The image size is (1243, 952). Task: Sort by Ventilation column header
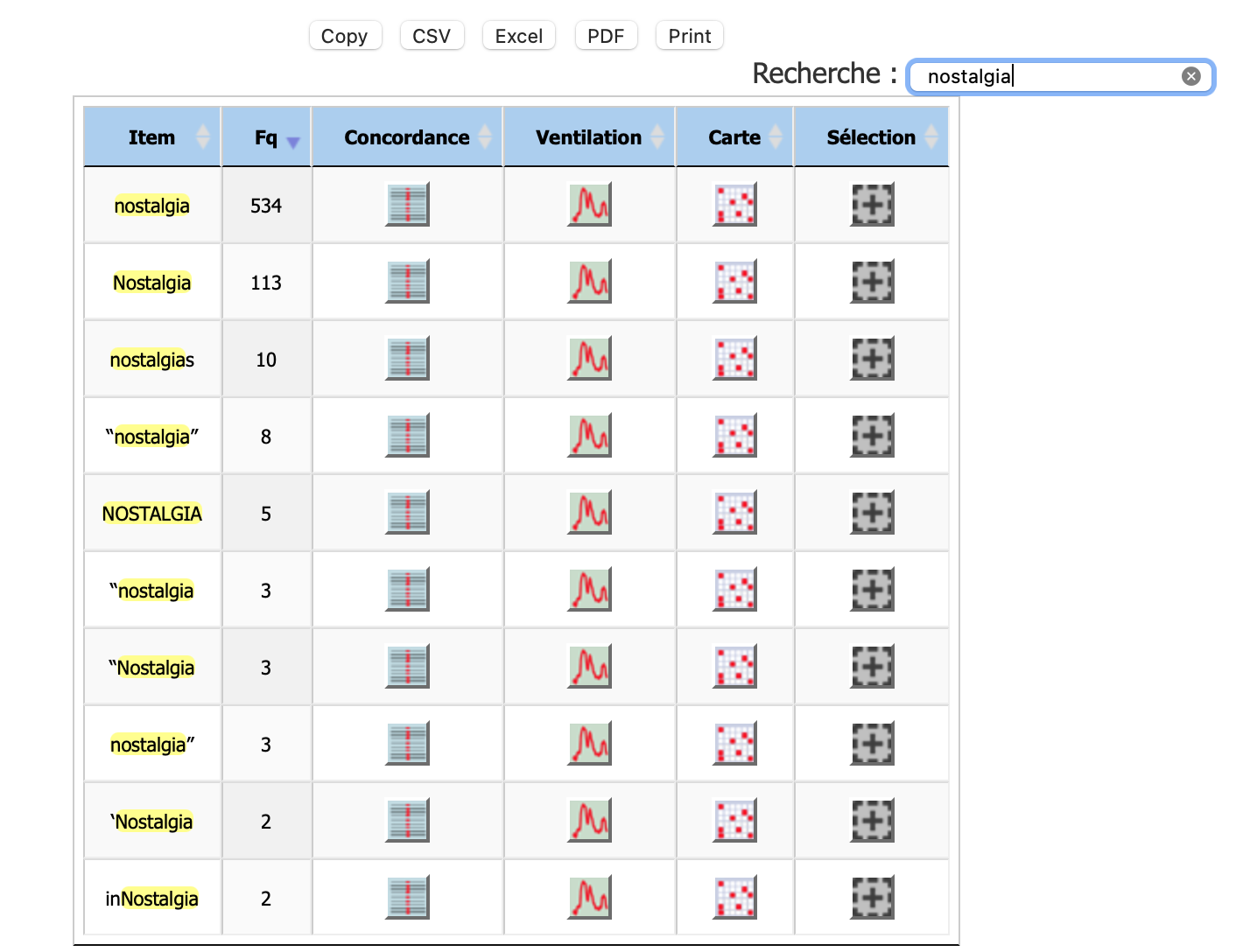(x=589, y=137)
